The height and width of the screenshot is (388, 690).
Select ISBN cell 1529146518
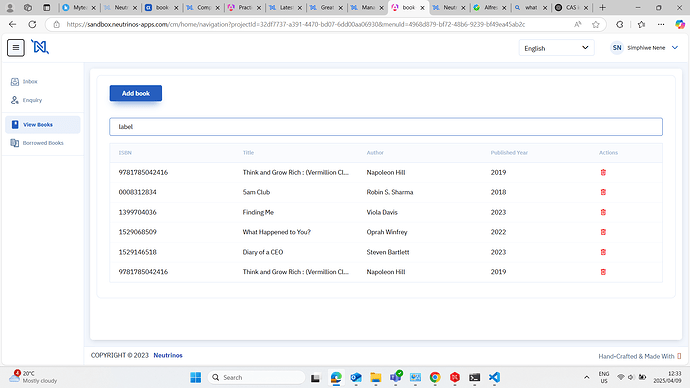pos(137,252)
